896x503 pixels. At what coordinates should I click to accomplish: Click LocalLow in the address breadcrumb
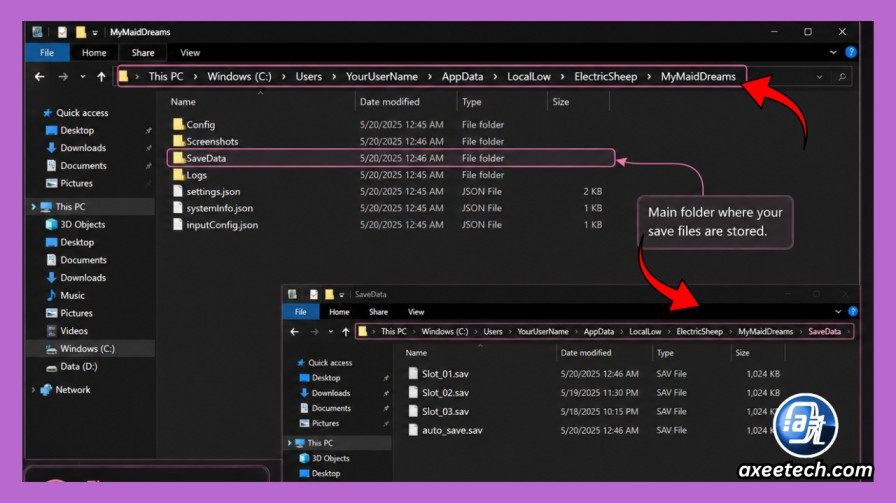(x=529, y=77)
